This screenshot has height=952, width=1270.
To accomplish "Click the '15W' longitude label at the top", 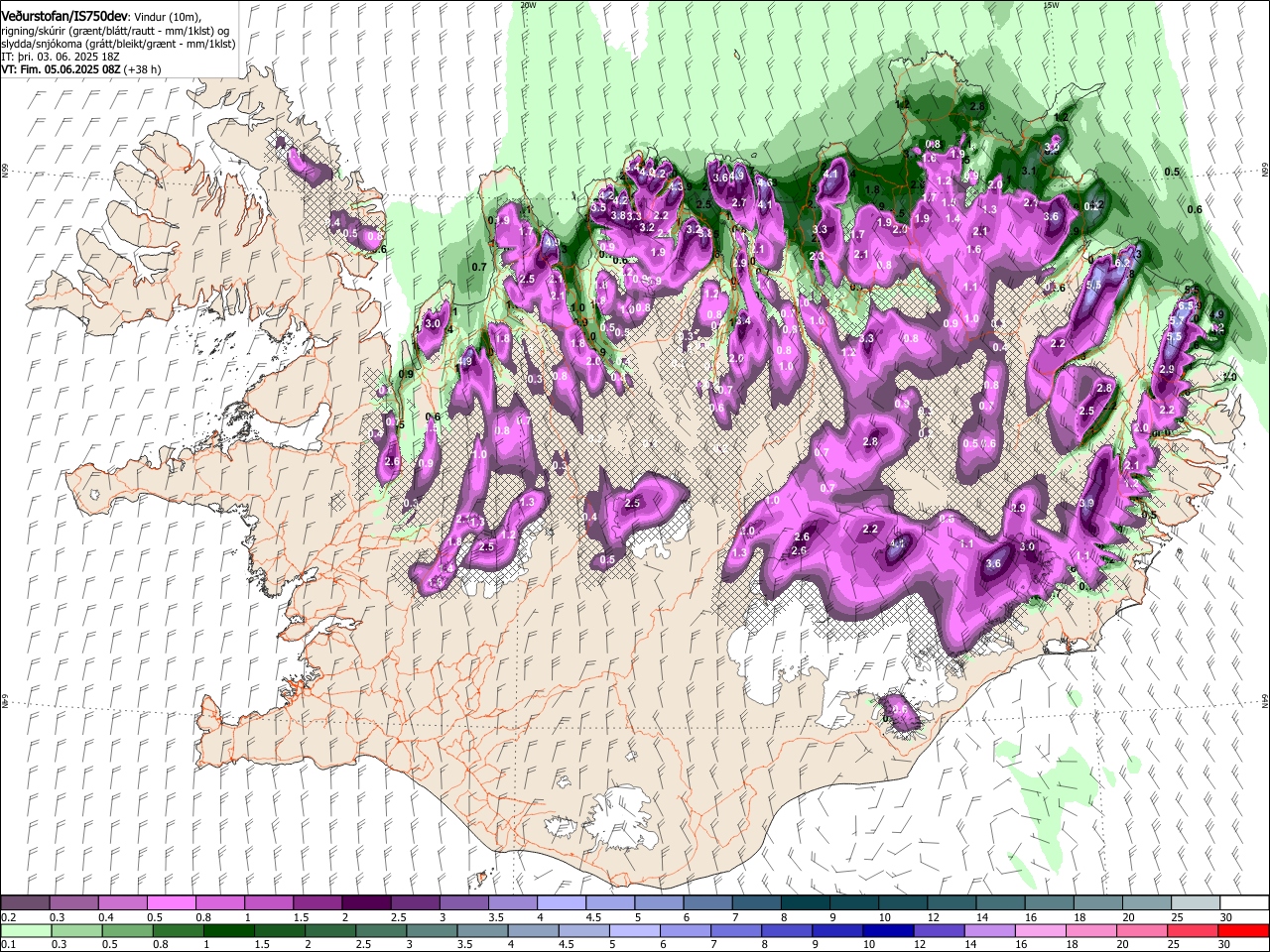I will (x=1051, y=5).
